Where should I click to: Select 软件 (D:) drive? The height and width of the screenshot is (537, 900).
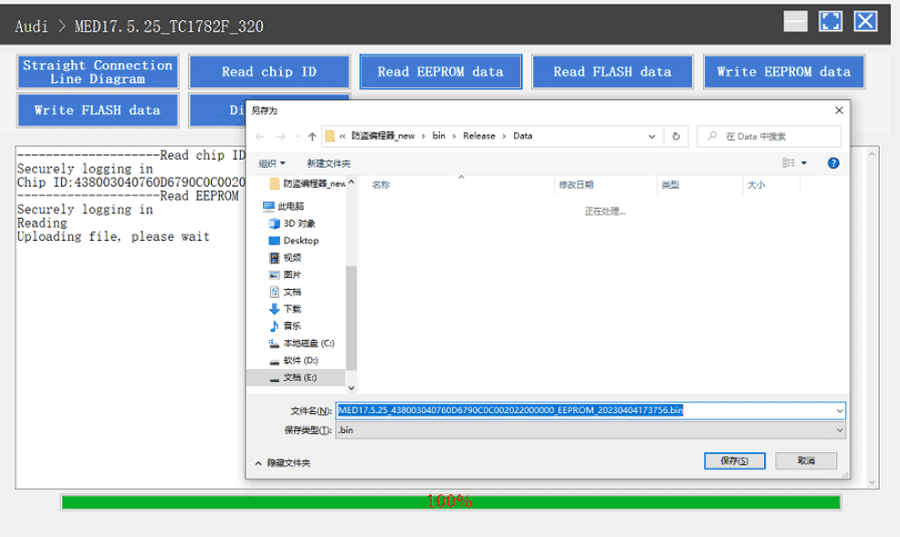[x=293, y=360]
